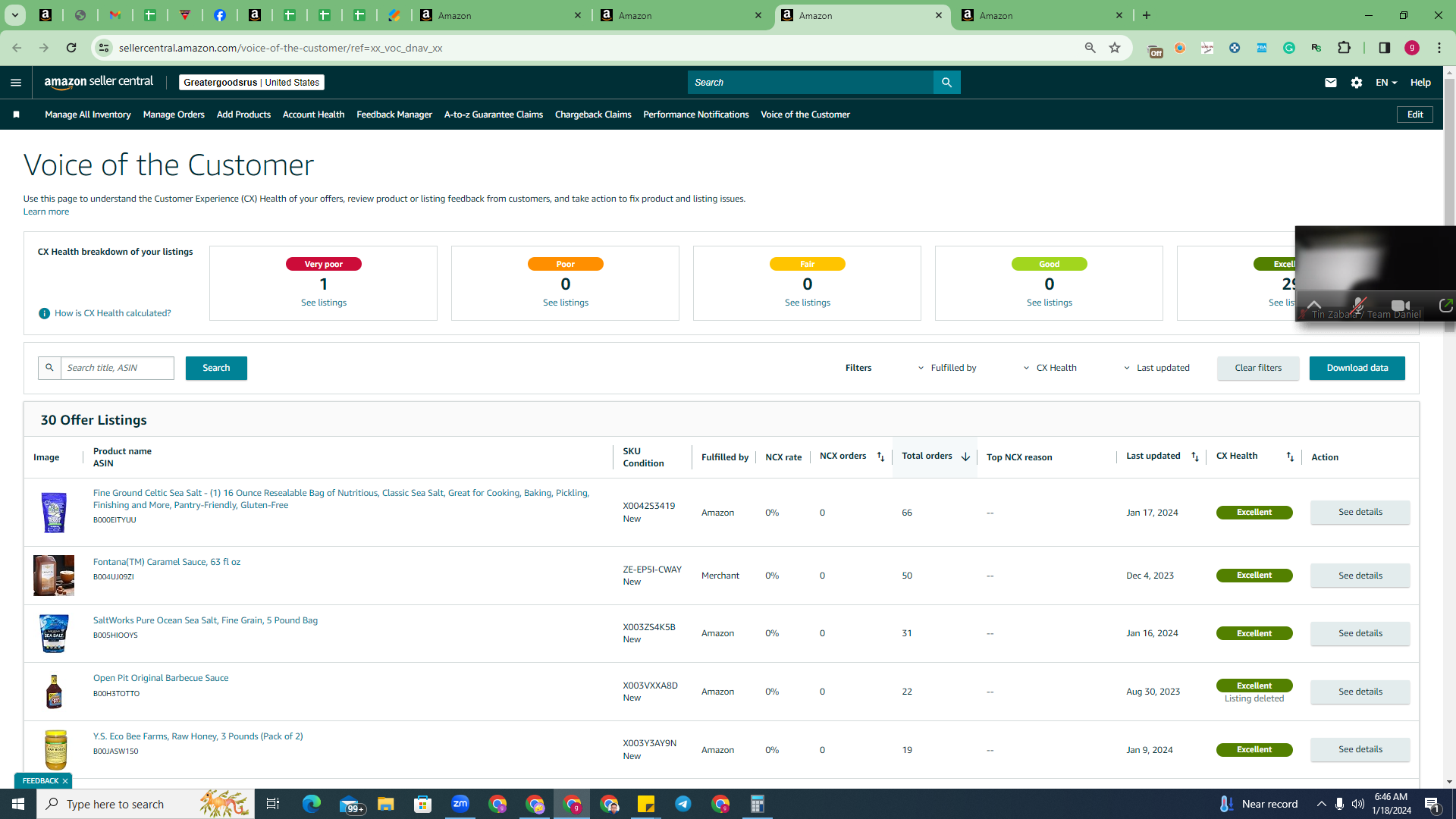This screenshot has width=1456, height=819.
Task: Click the header Search input box
Action: coord(811,83)
